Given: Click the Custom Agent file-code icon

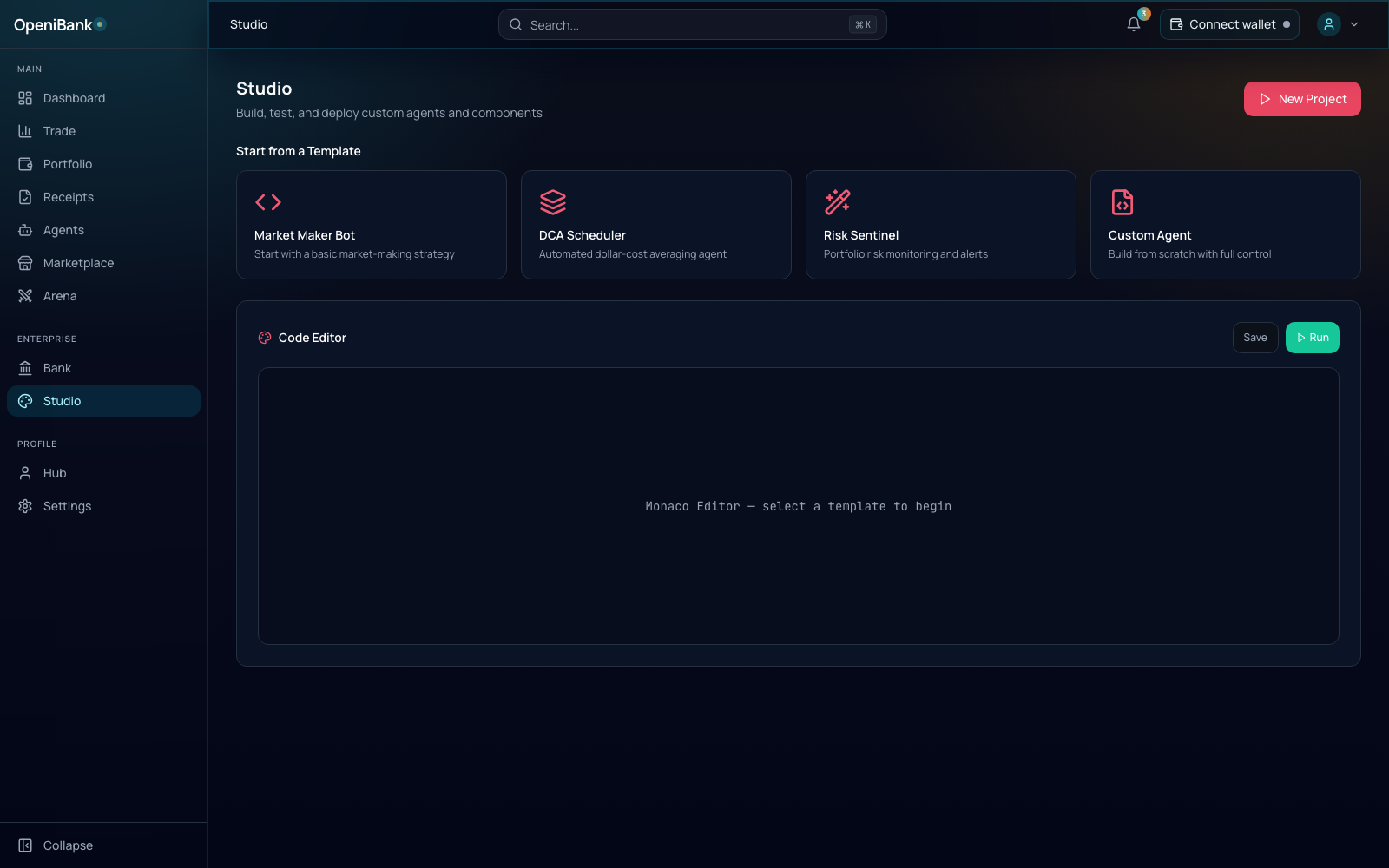Looking at the screenshot, I should [x=1122, y=202].
